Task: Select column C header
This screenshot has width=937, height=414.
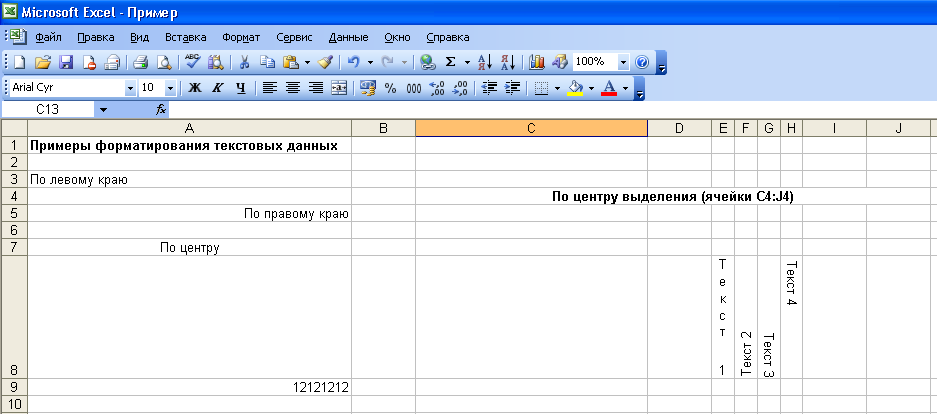Action: pyautogui.click(x=531, y=128)
